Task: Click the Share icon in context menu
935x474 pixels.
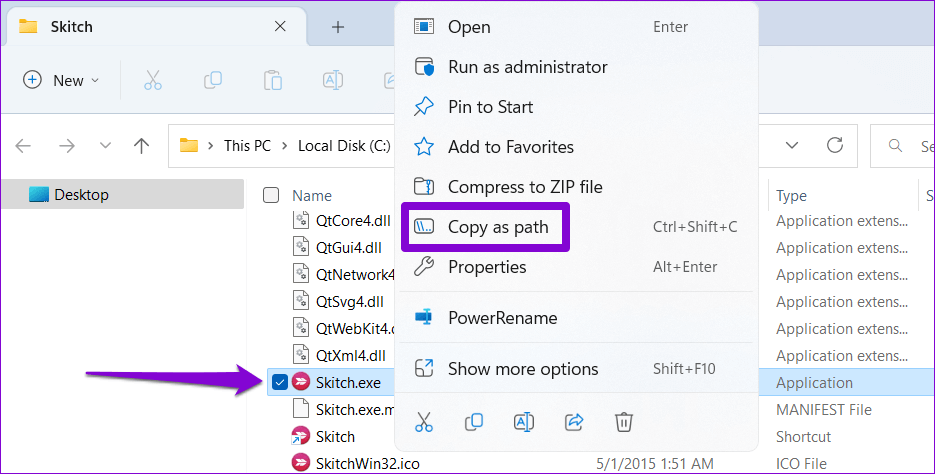Action: (x=574, y=422)
